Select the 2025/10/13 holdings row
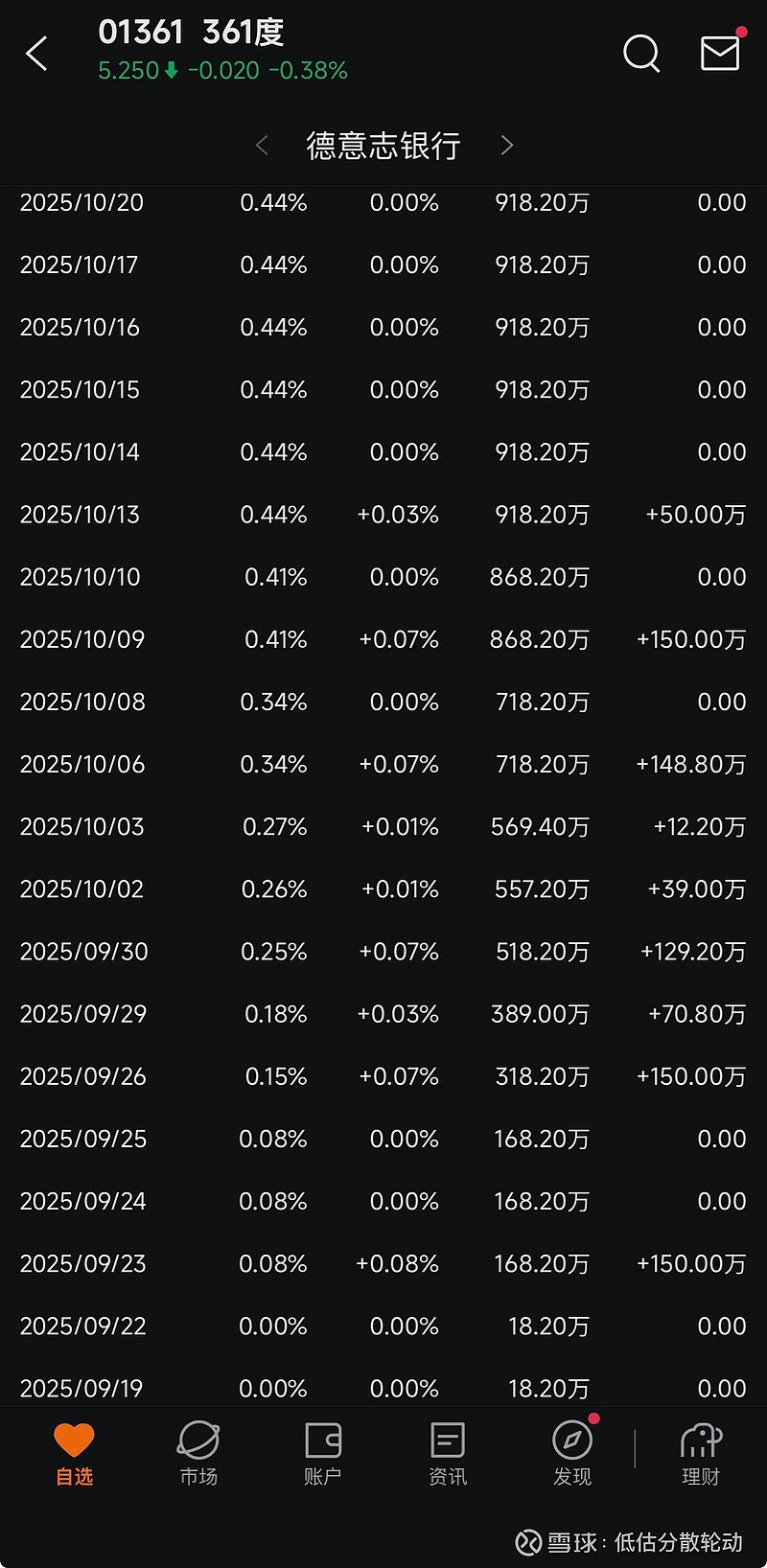 [x=383, y=515]
